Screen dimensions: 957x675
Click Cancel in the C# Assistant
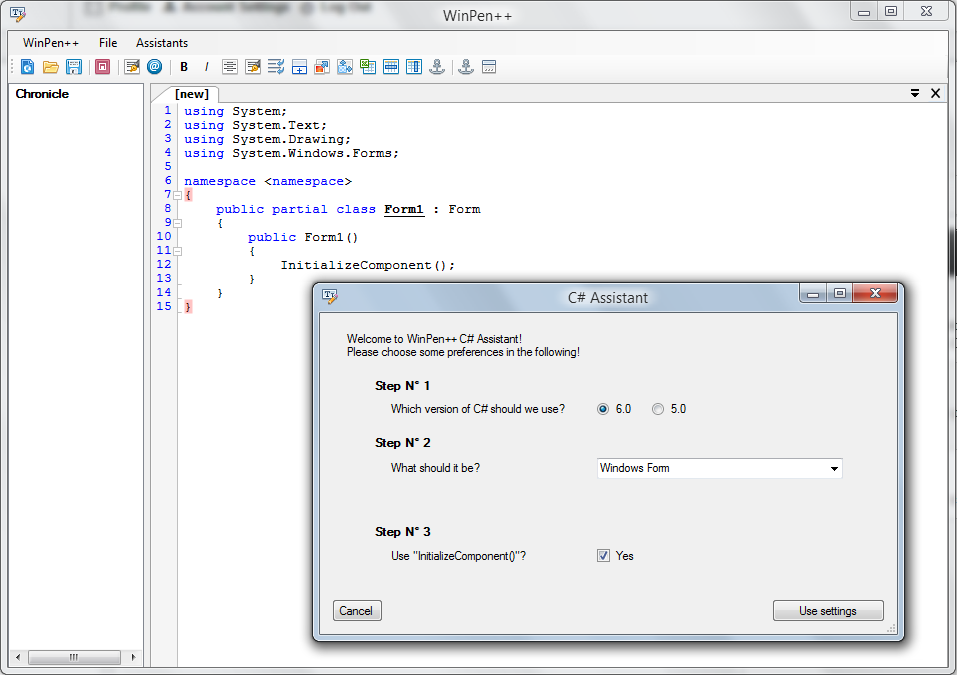(x=357, y=611)
